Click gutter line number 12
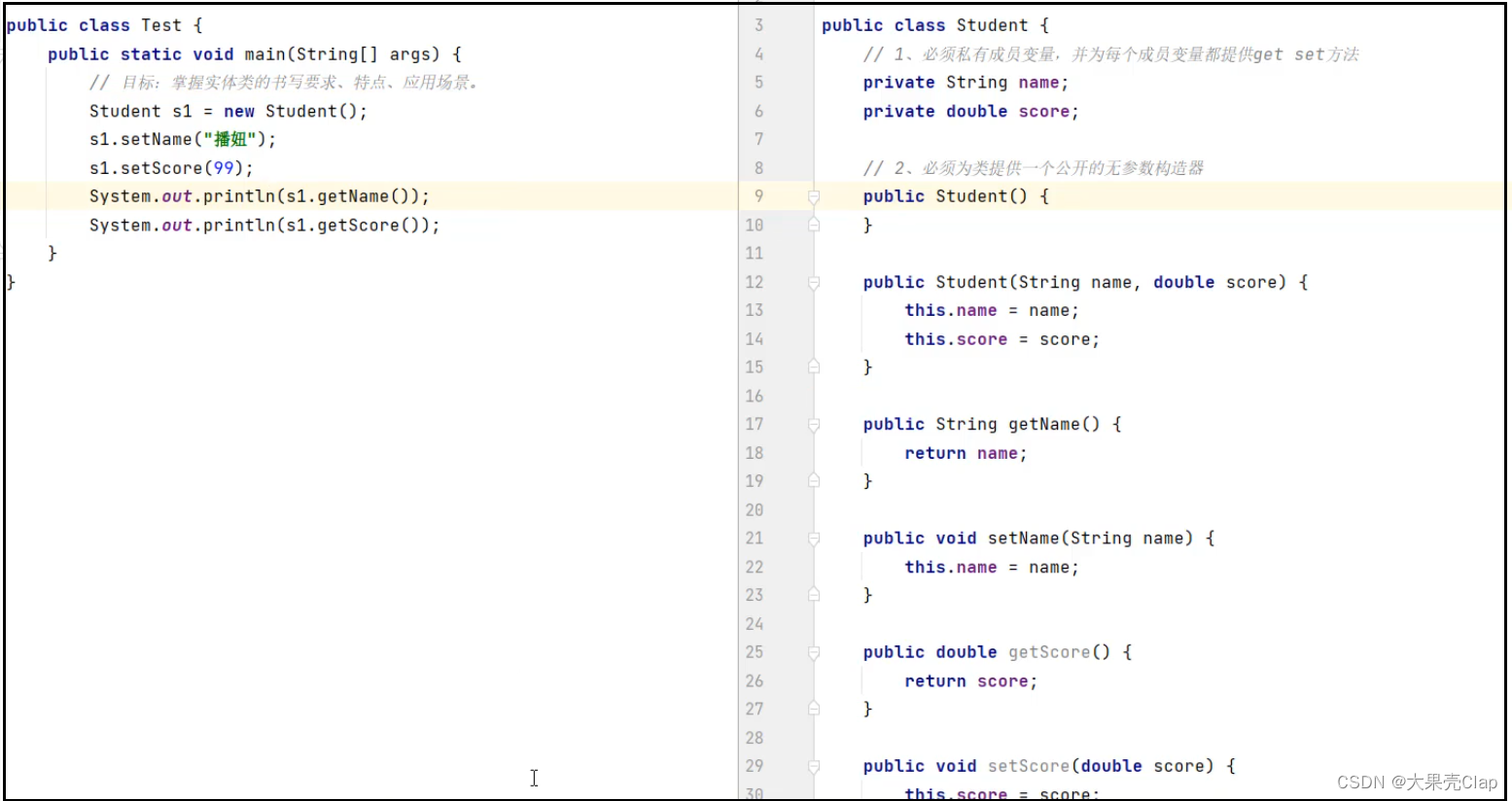 tap(755, 282)
